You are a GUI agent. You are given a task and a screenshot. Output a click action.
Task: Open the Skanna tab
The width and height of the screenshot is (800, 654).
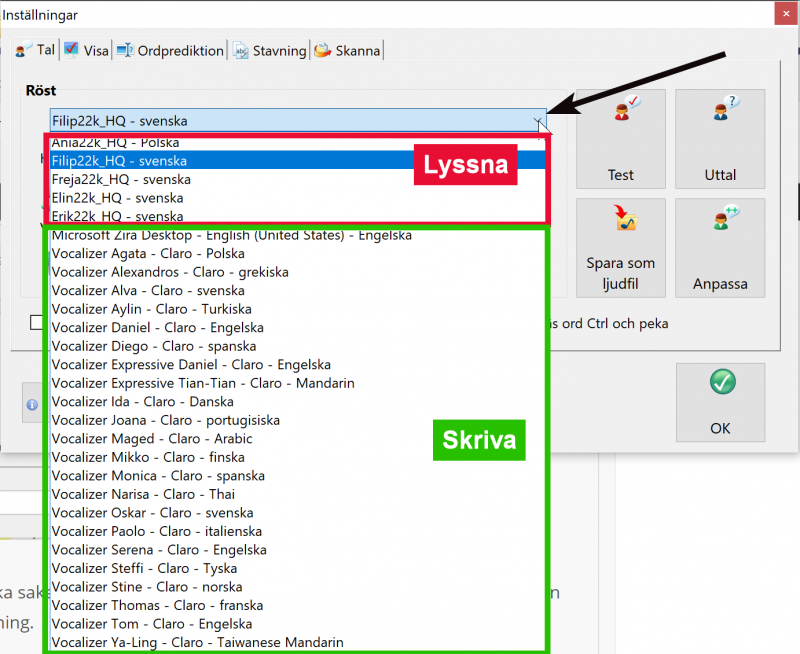(347, 50)
